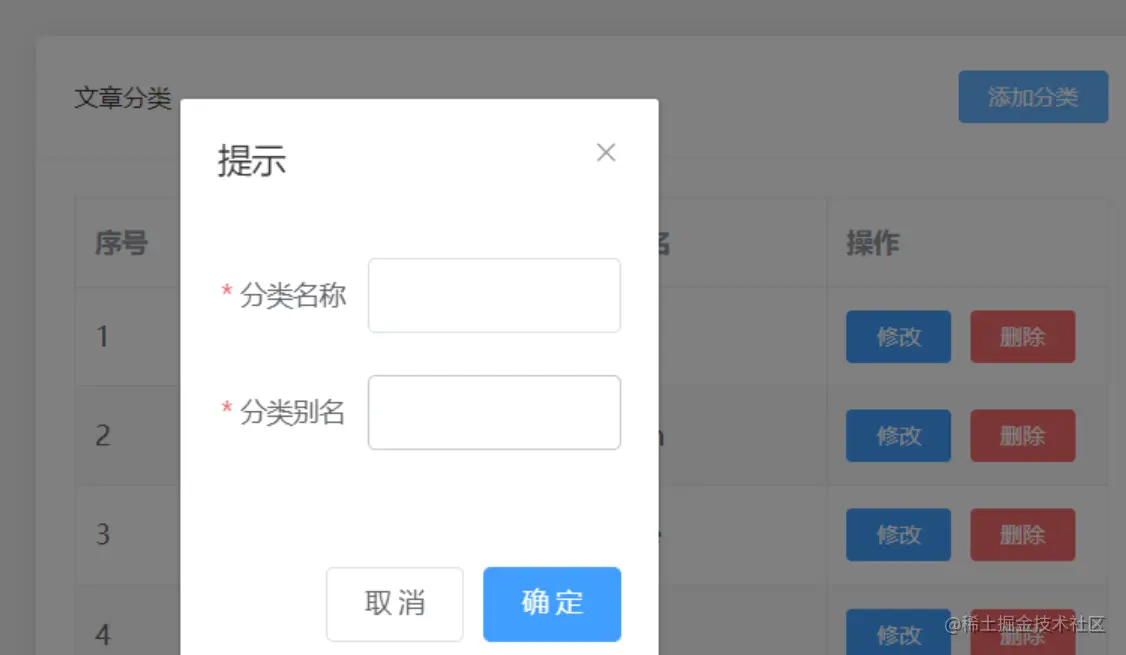Cancel the dialog with 取消 button
This screenshot has width=1126, height=655.
[x=395, y=604]
